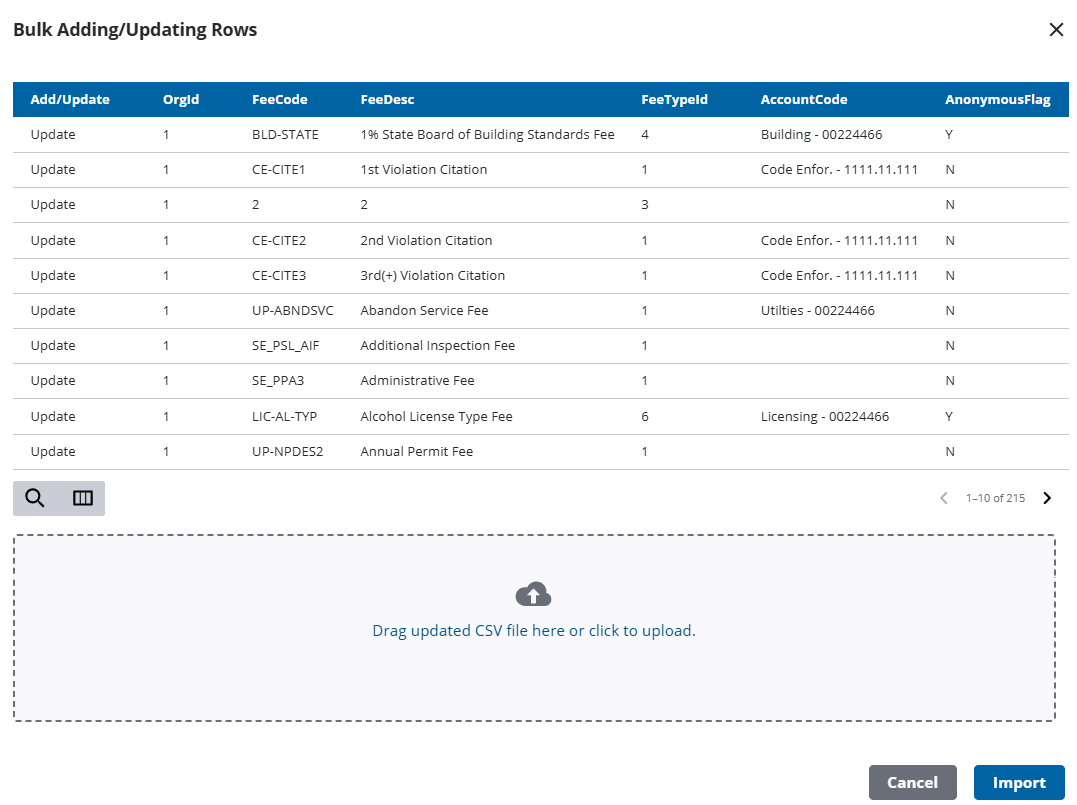Click the cloud upload icon
This screenshot has width=1077, height=805.
click(x=533, y=595)
